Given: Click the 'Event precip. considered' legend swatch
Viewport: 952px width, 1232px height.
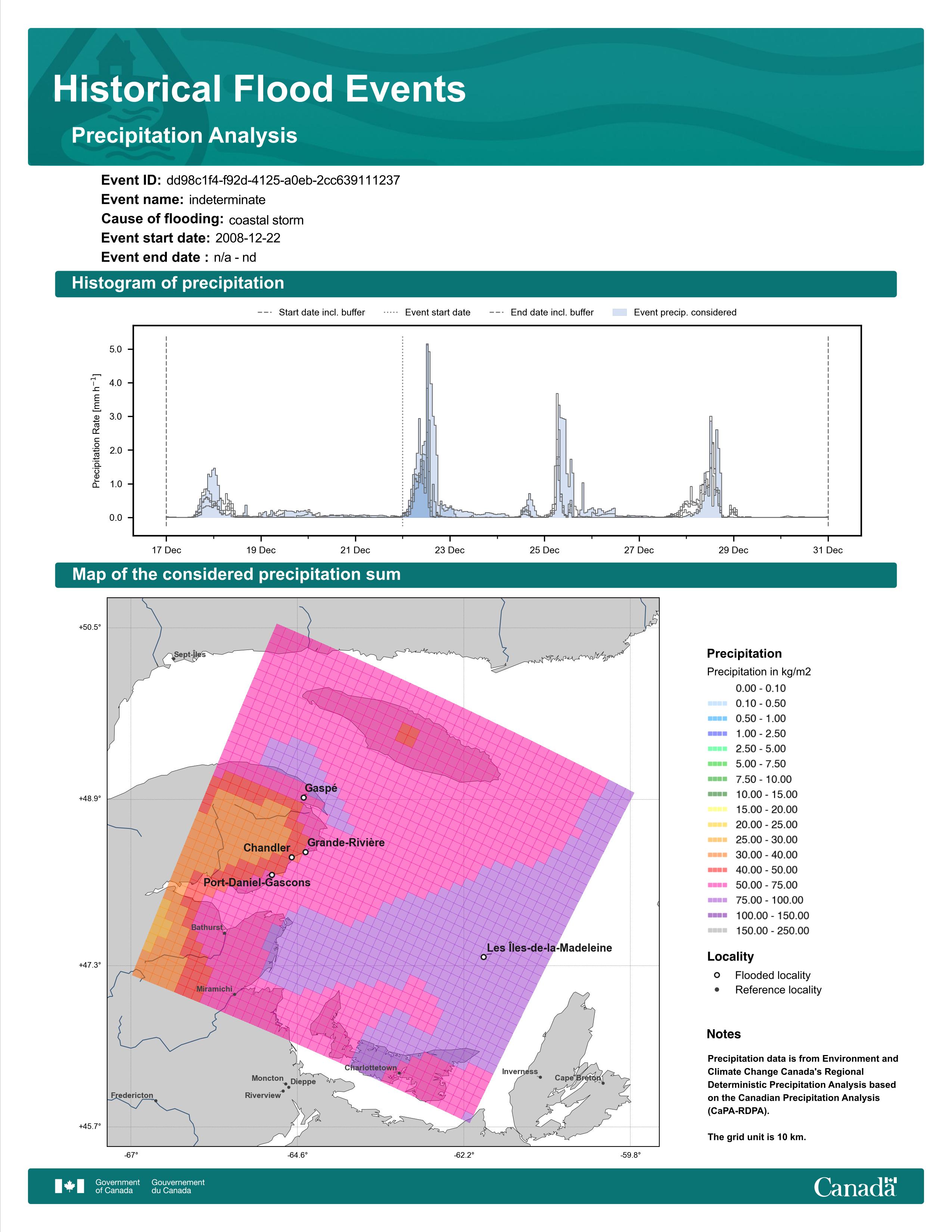Looking at the screenshot, I should [620, 312].
